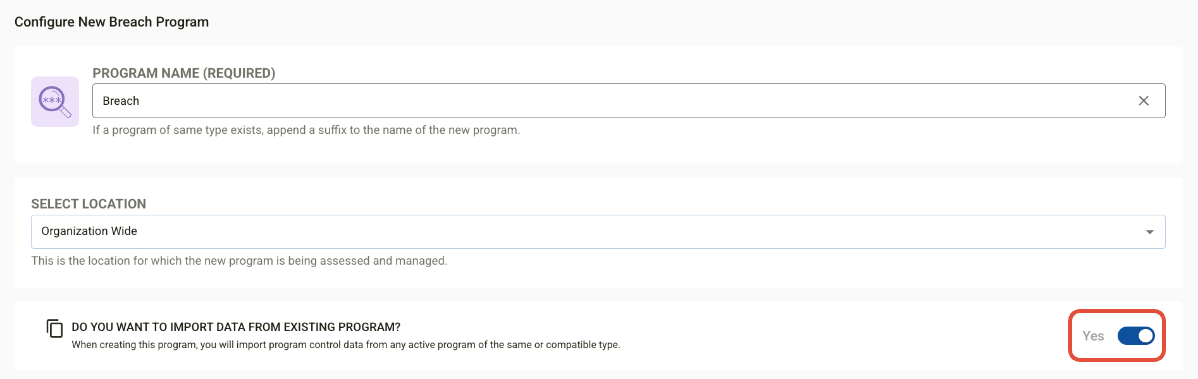Toggle off the import data switch
This screenshot has height=379, width=1198.
[1136, 335]
